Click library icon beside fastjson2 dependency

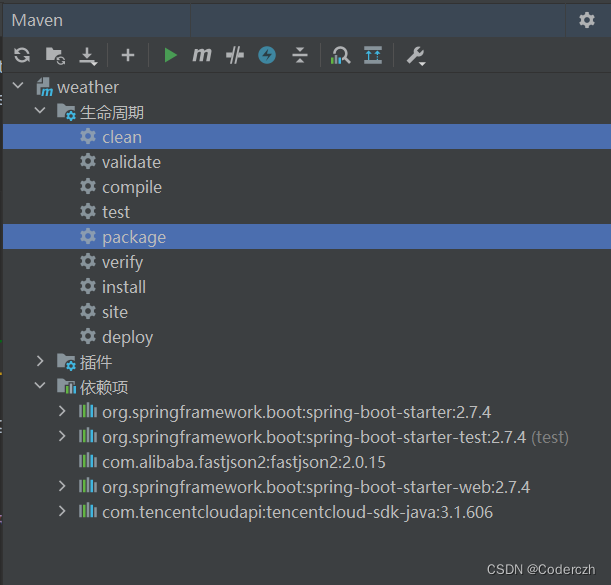[88, 461]
